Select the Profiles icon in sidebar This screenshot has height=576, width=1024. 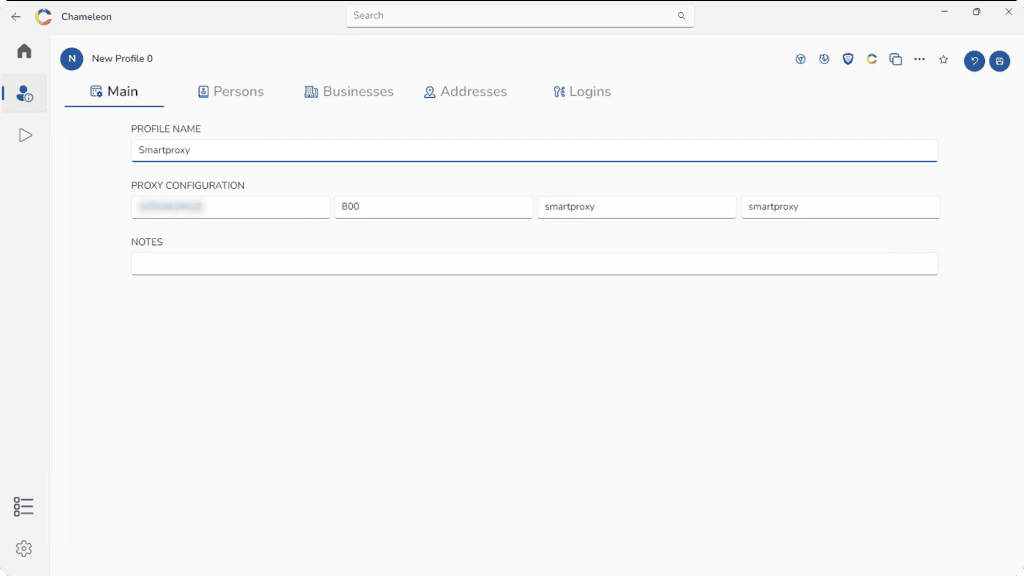coord(24,93)
